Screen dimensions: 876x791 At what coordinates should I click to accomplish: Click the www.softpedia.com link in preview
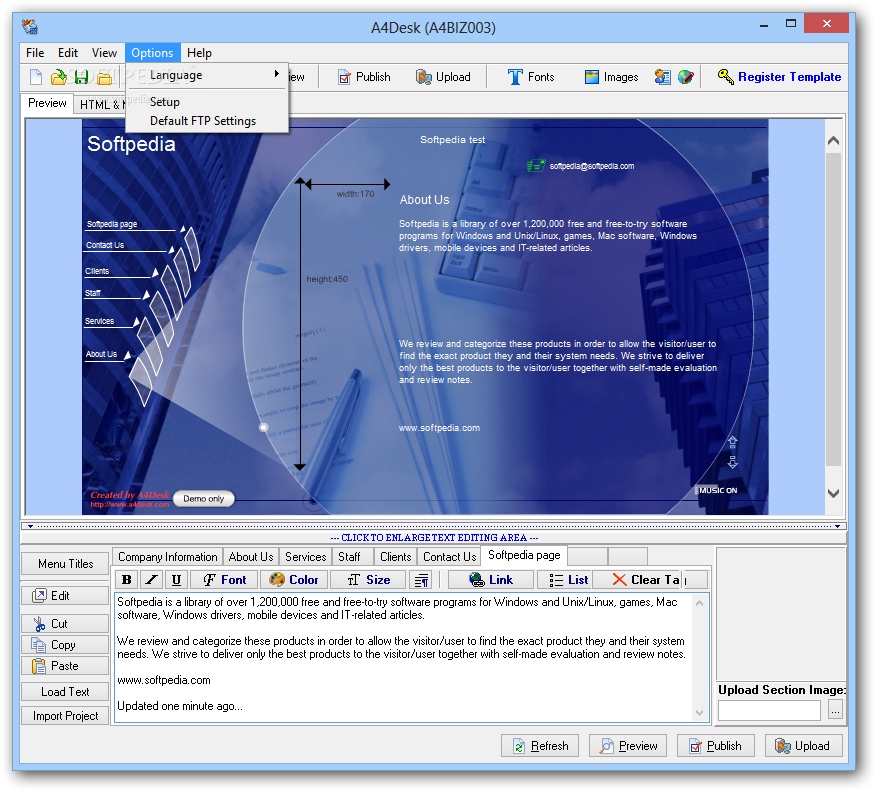click(439, 428)
